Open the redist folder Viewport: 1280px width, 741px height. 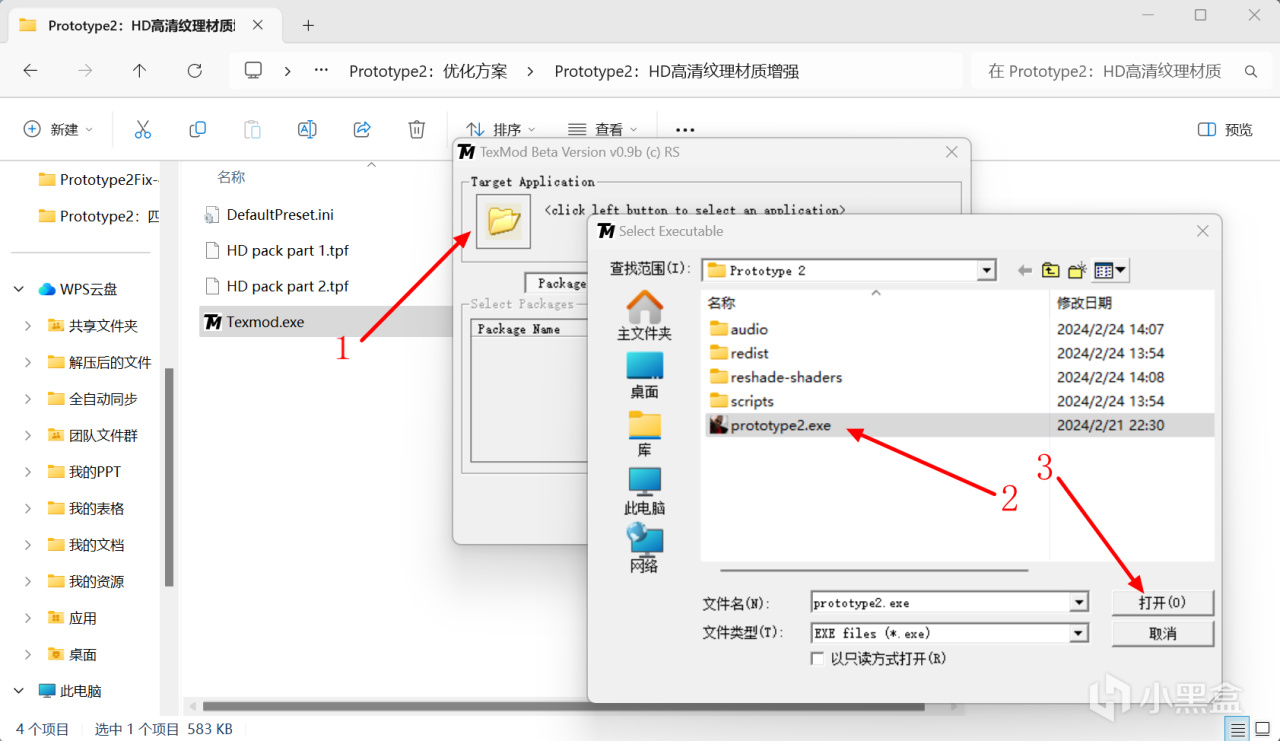[x=739, y=353]
